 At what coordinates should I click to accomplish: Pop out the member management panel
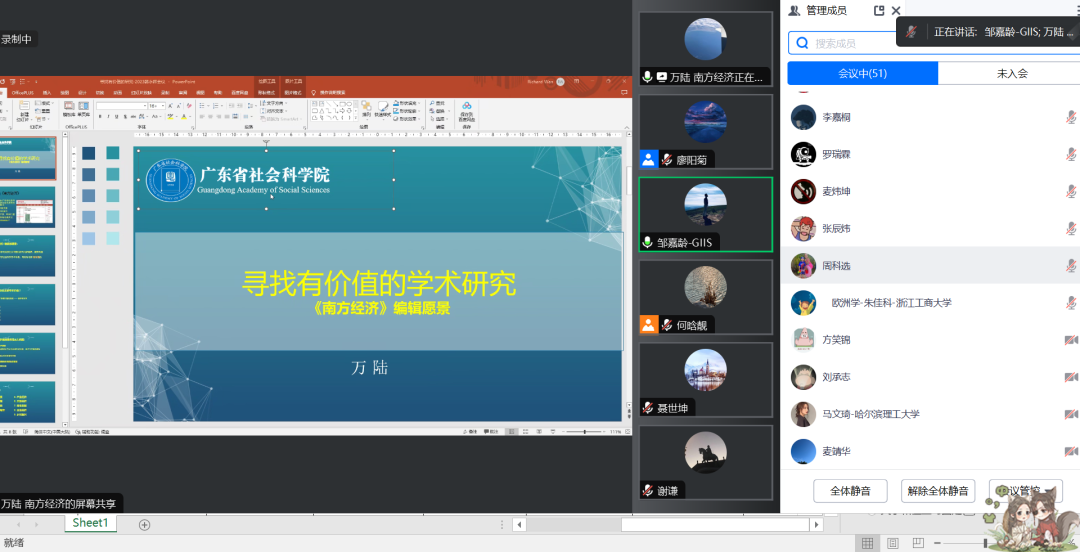click(879, 11)
